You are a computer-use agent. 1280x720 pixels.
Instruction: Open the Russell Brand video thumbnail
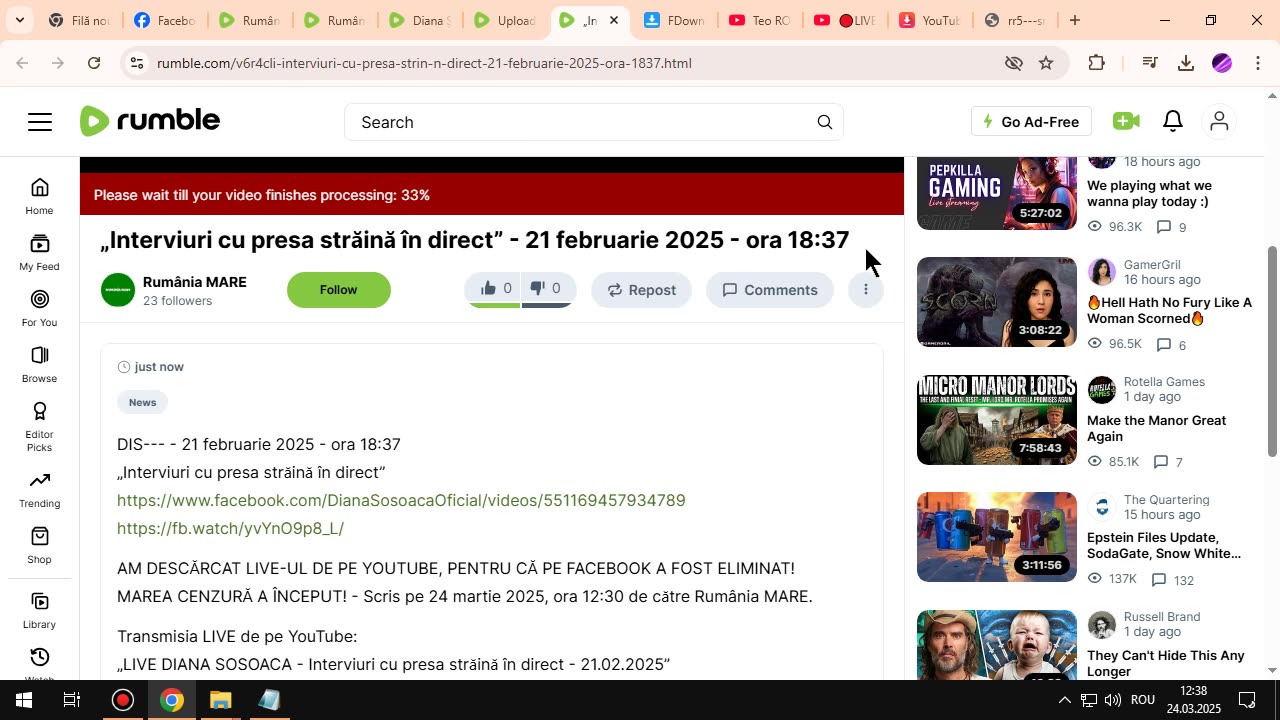tap(997, 645)
